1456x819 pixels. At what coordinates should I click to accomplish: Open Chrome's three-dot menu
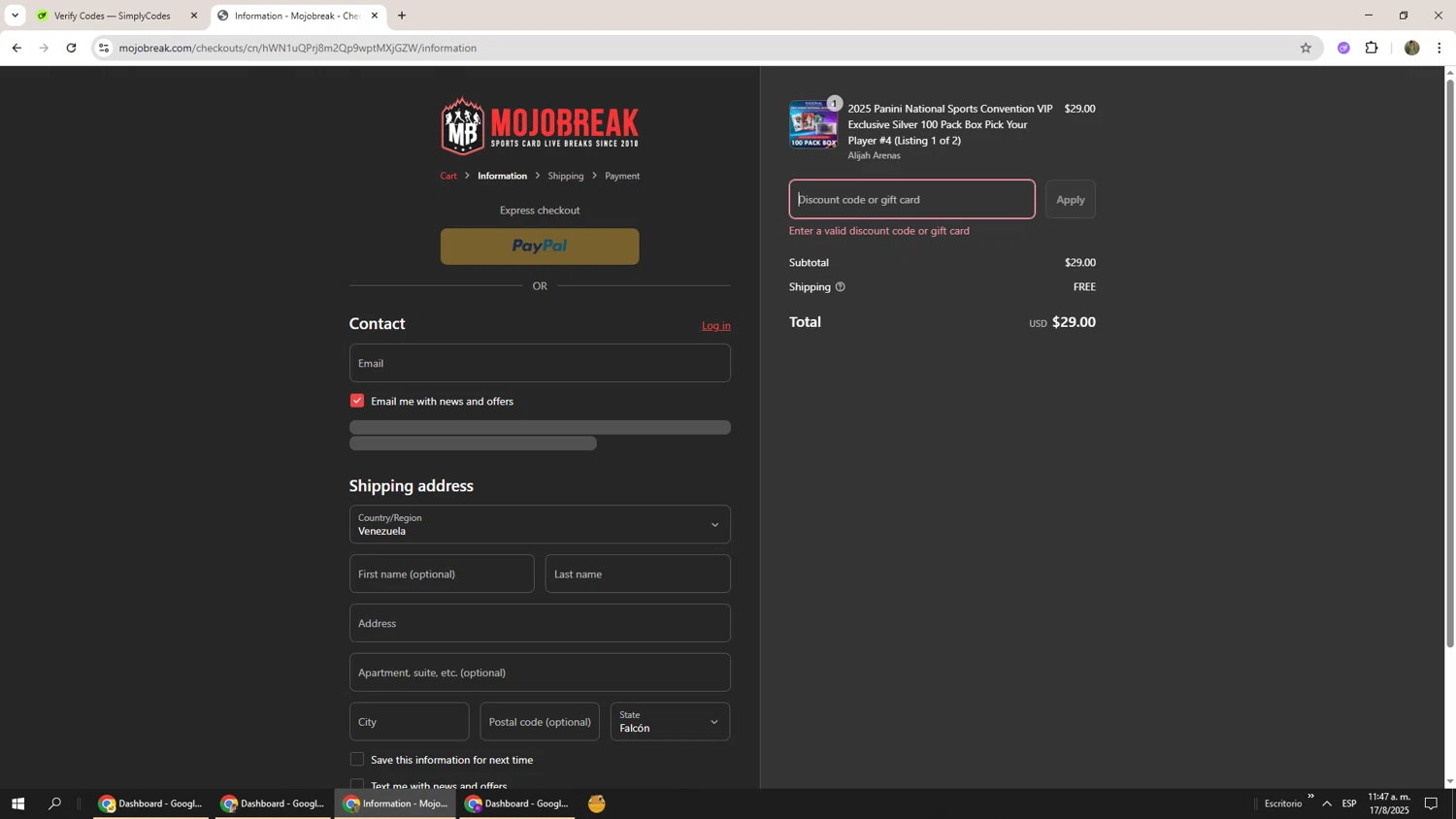point(1439,48)
